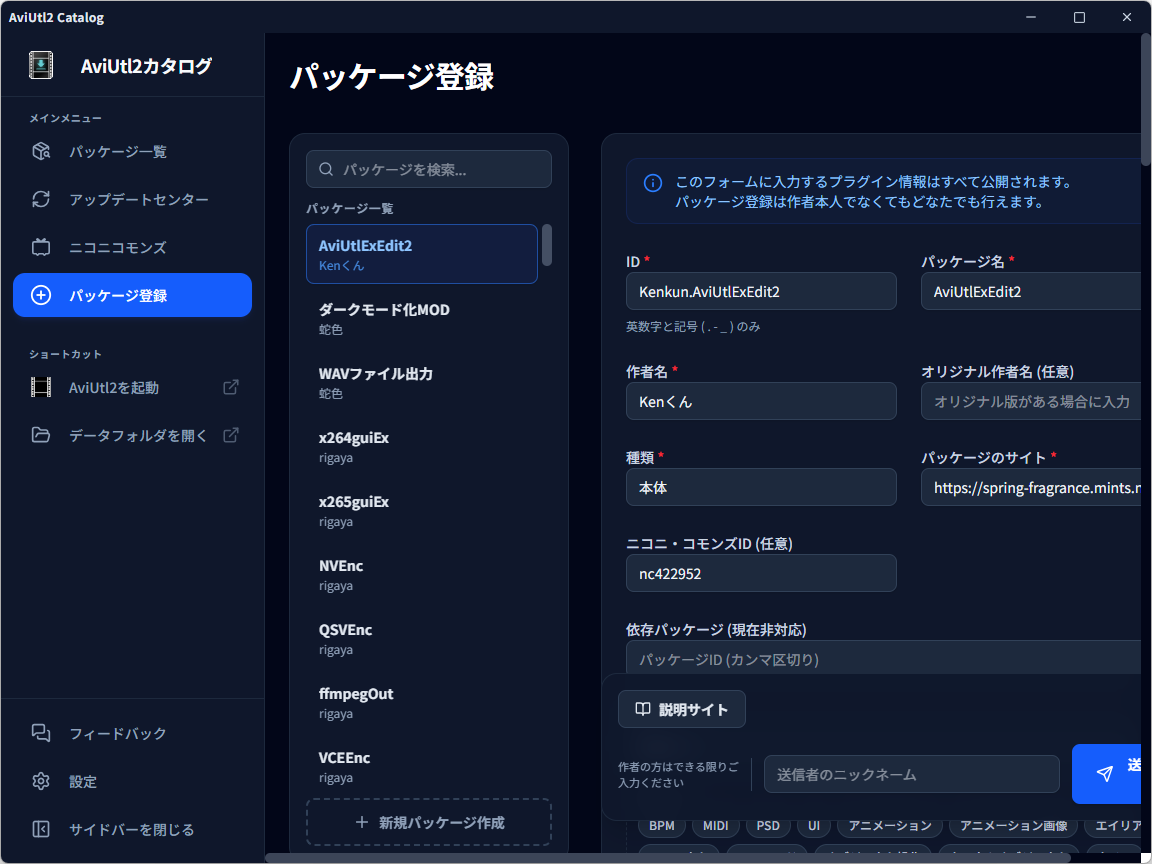This screenshot has height=864, width=1152.
Task: Click the フィードバック speech-bubble icon
Action: pos(40,733)
